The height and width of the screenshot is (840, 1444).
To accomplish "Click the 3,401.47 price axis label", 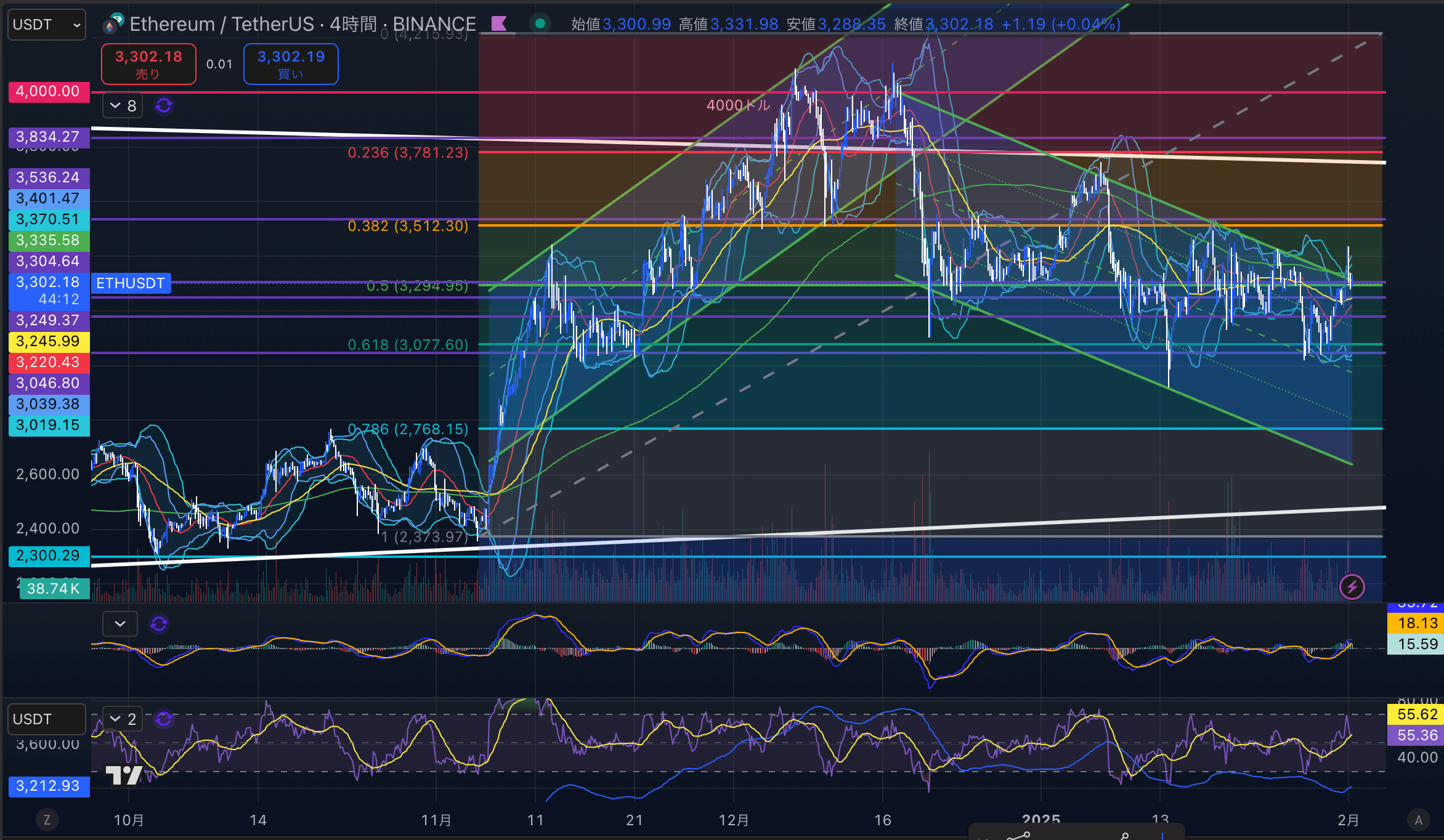I will point(49,199).
